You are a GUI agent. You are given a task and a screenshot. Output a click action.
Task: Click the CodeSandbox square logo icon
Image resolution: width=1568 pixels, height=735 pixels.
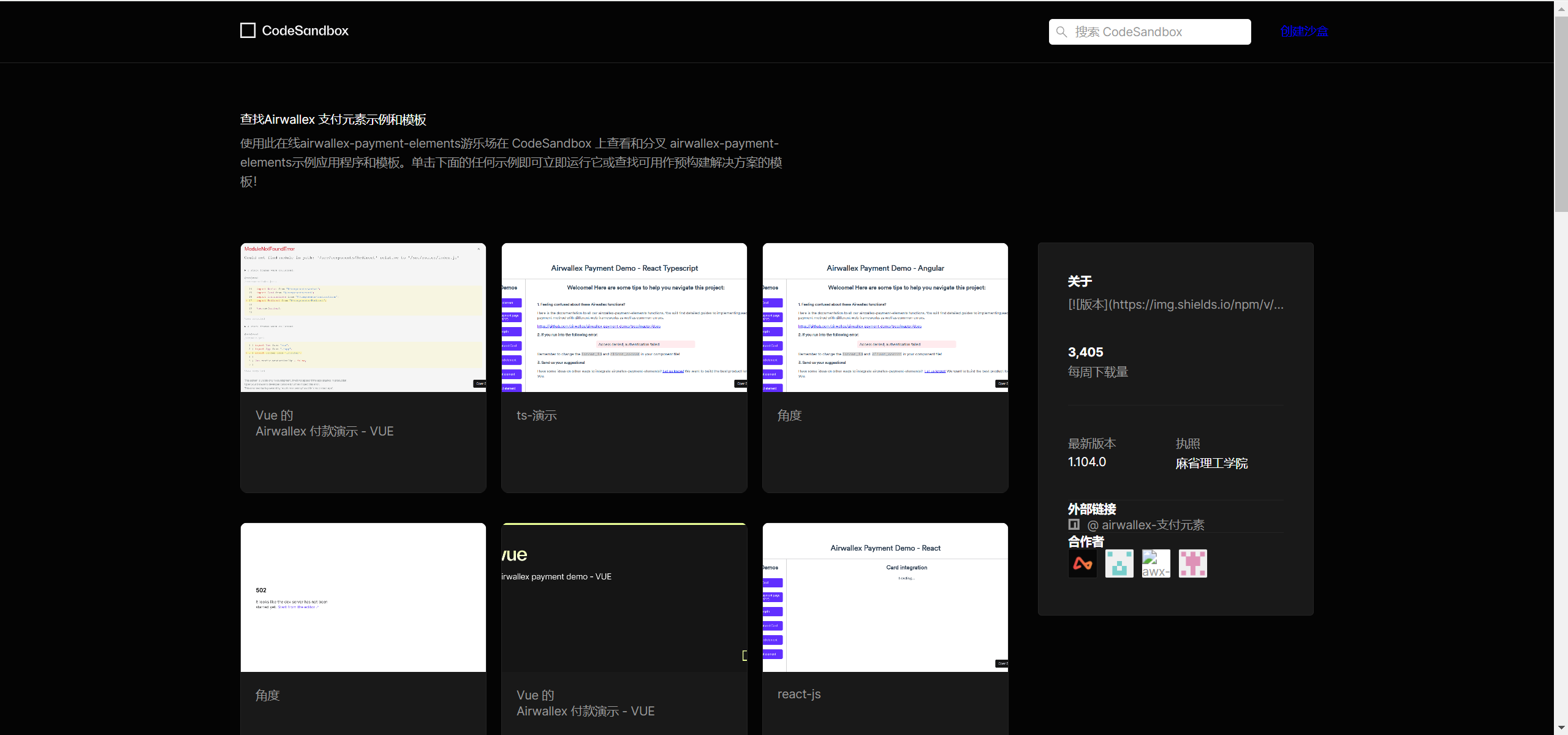pos(248,31)
